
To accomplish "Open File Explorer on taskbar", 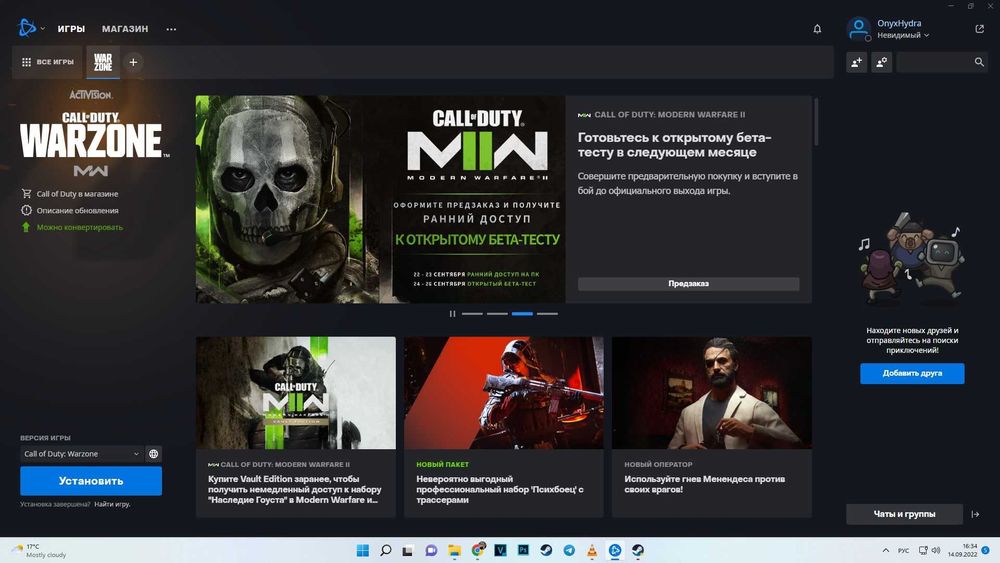I will click(x=454, y=550).
